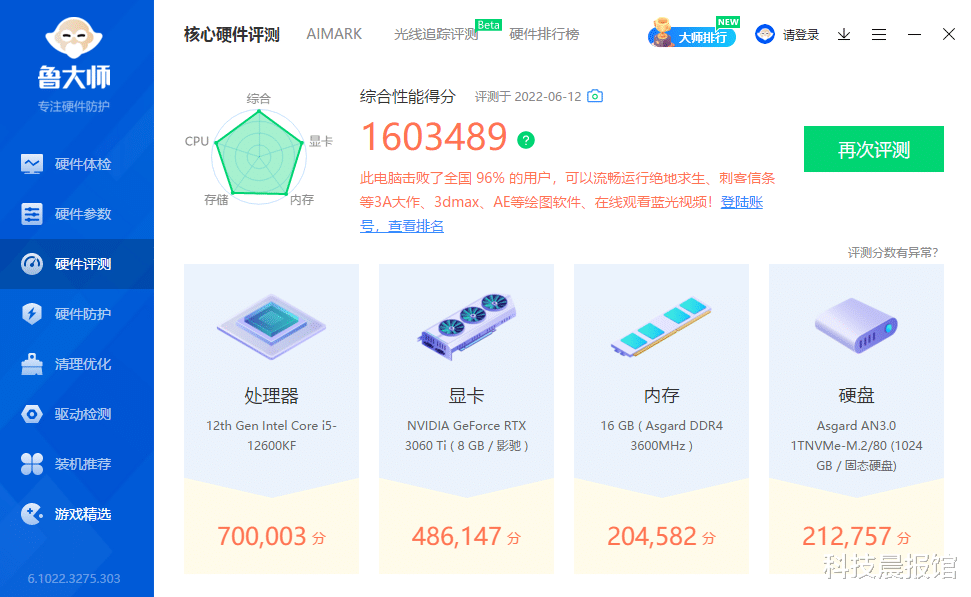Go to 硬件防护 section
The height and width of the screenshot is (597, 971).
coord(77,314)
